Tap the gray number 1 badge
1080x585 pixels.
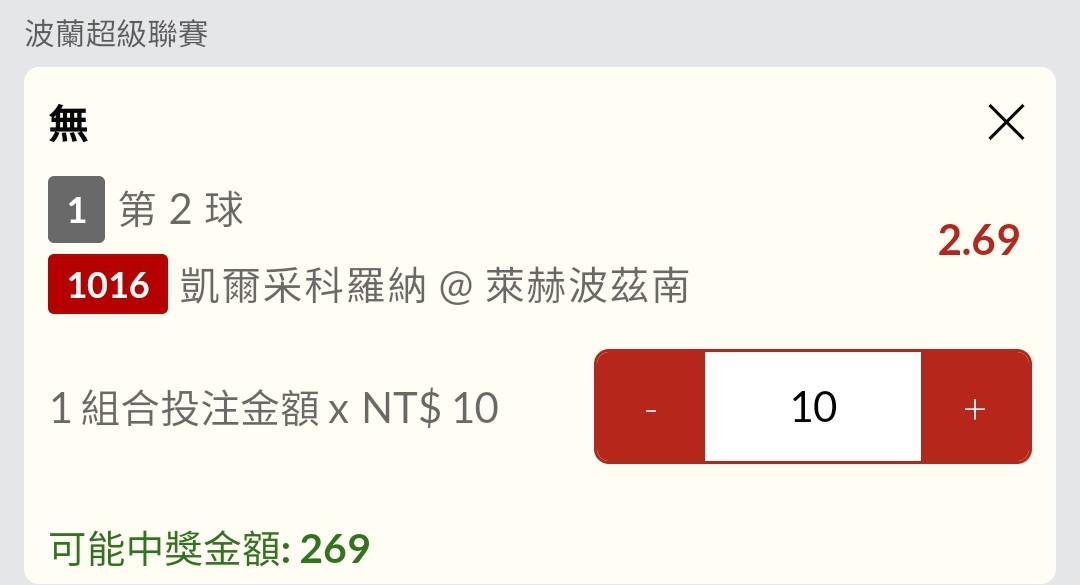[x=76, y=211]
